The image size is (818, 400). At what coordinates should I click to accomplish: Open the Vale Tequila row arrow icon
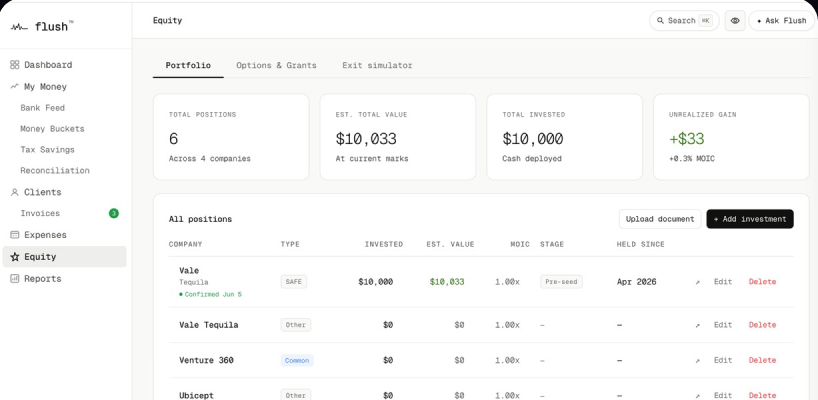[x=697, y=325]
